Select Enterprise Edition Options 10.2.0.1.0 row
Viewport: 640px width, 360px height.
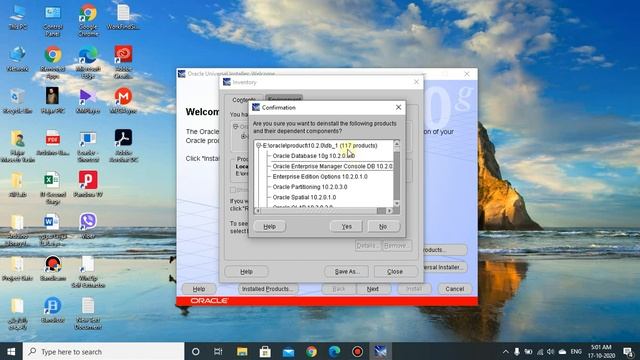coord(320,177)
